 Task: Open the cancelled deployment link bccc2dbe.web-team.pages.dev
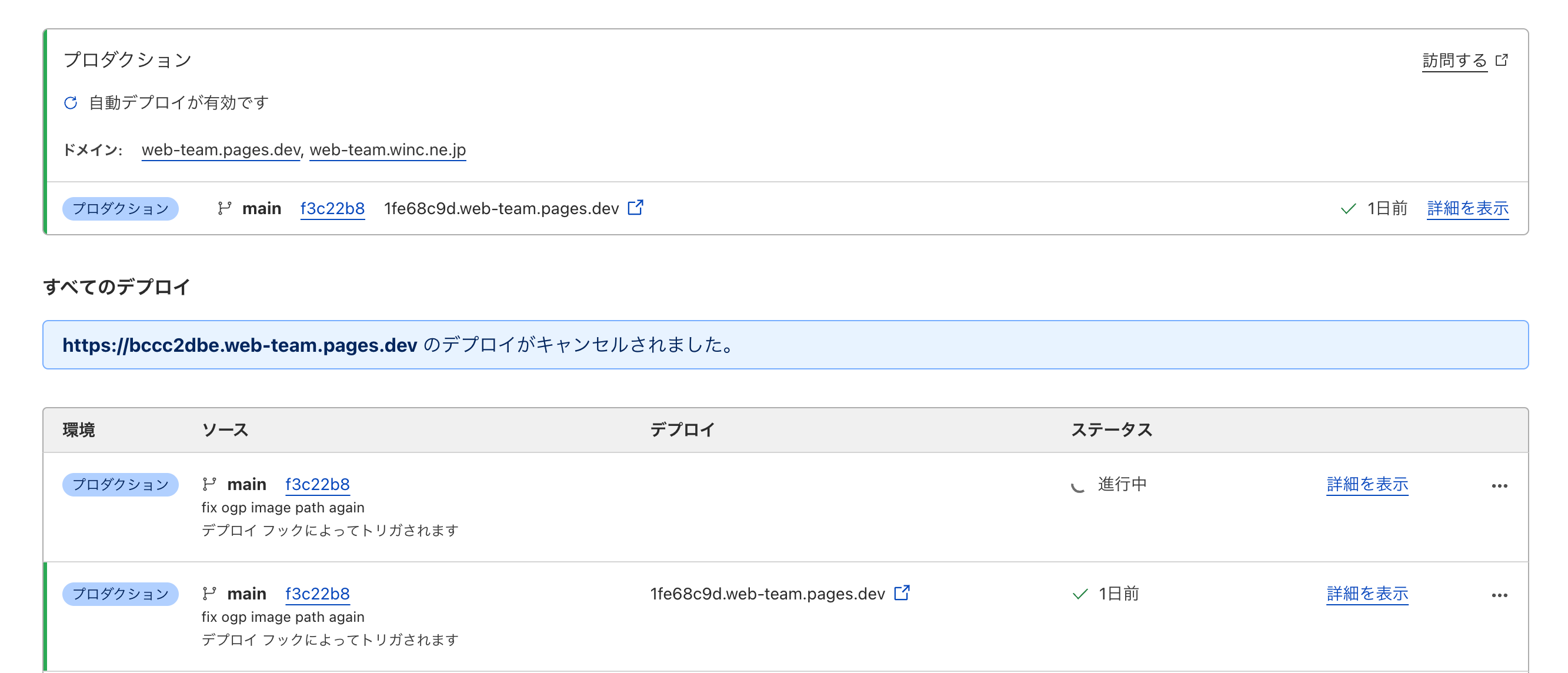pos(239,344)
